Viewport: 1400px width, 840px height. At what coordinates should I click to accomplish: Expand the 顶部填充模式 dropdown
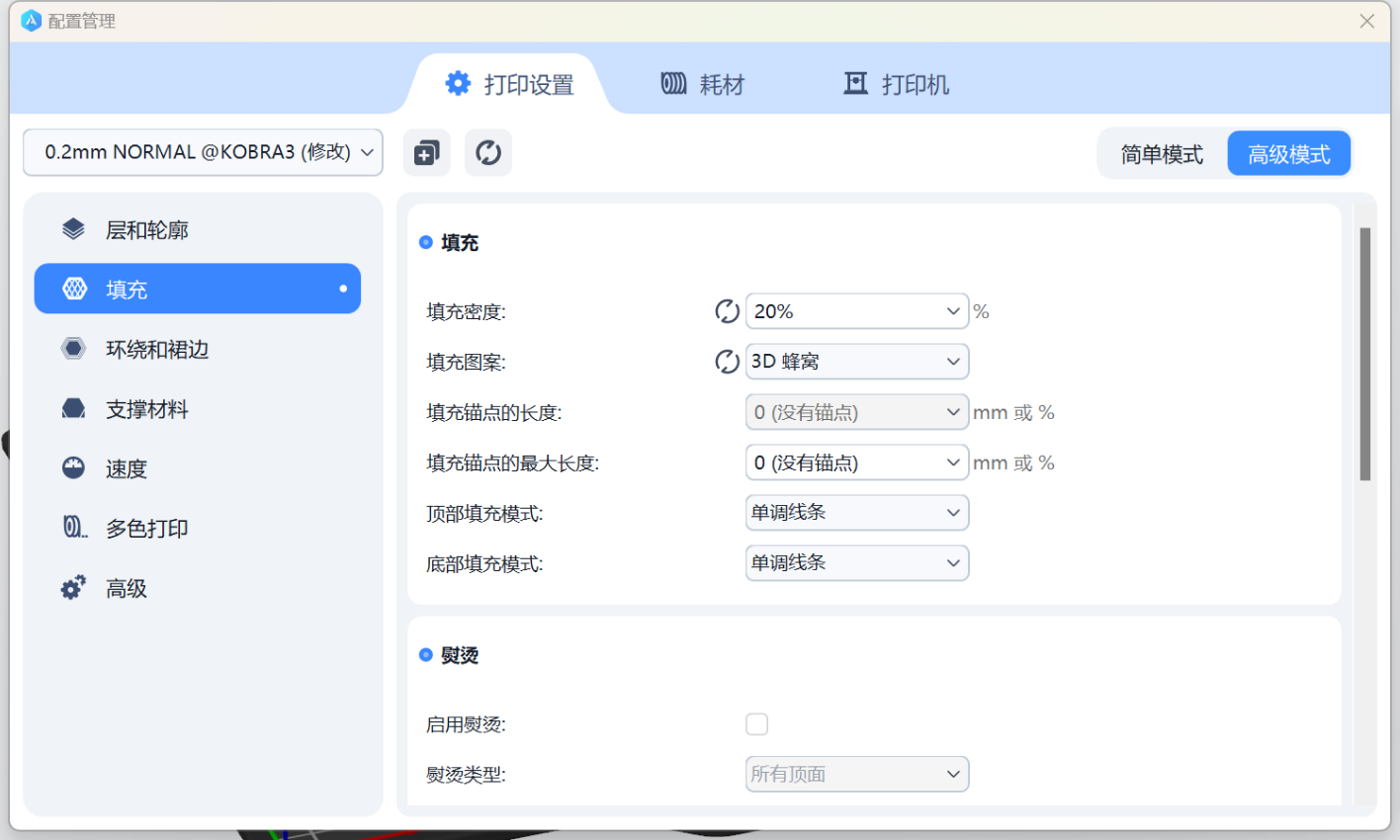click(x=856, y=513)
